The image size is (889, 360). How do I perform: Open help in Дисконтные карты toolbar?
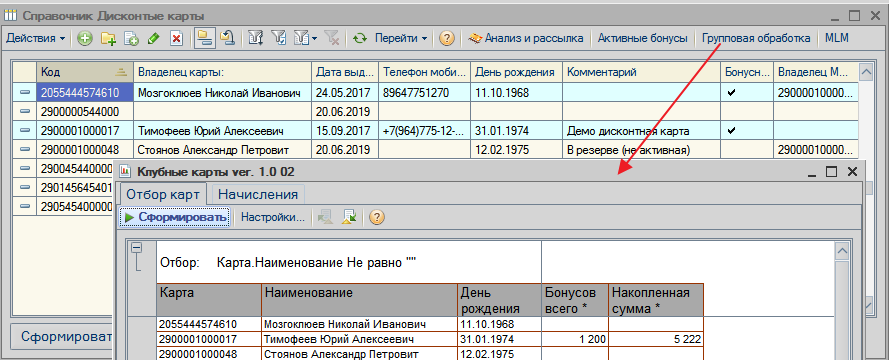[x=447, y=39]
